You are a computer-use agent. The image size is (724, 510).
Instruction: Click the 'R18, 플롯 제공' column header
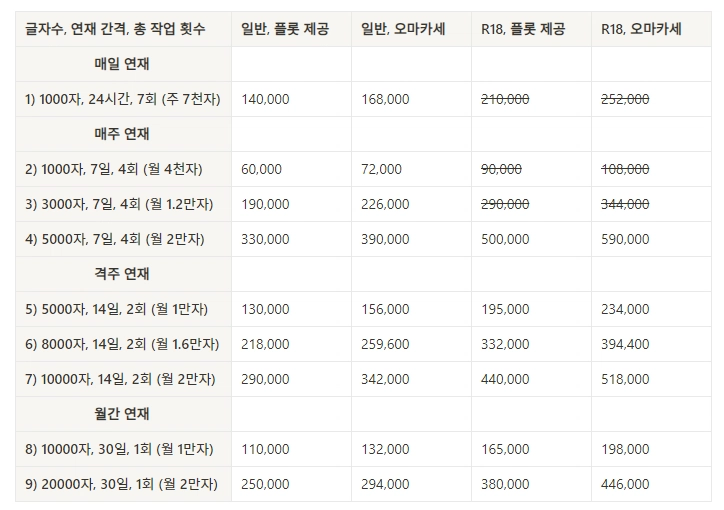523,29
